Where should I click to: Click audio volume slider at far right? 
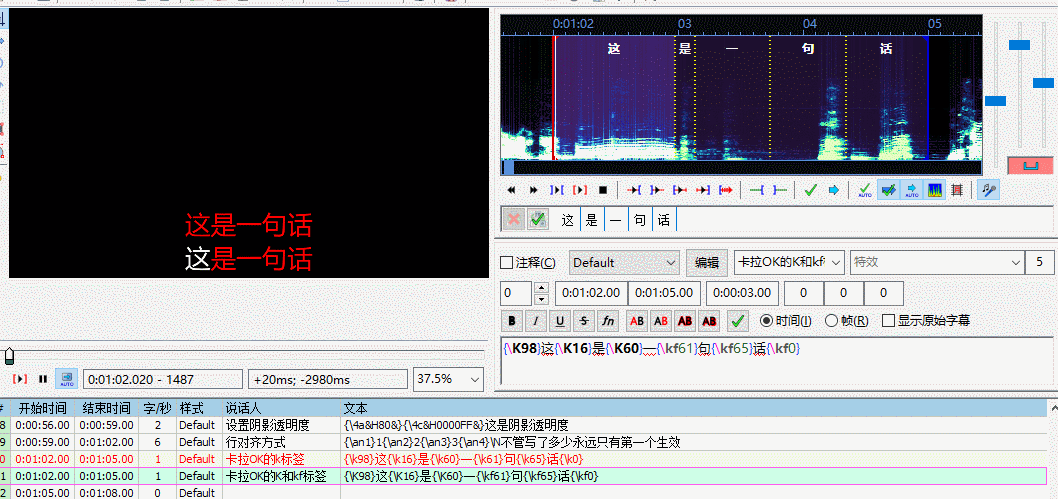(x=1043, y=83)
